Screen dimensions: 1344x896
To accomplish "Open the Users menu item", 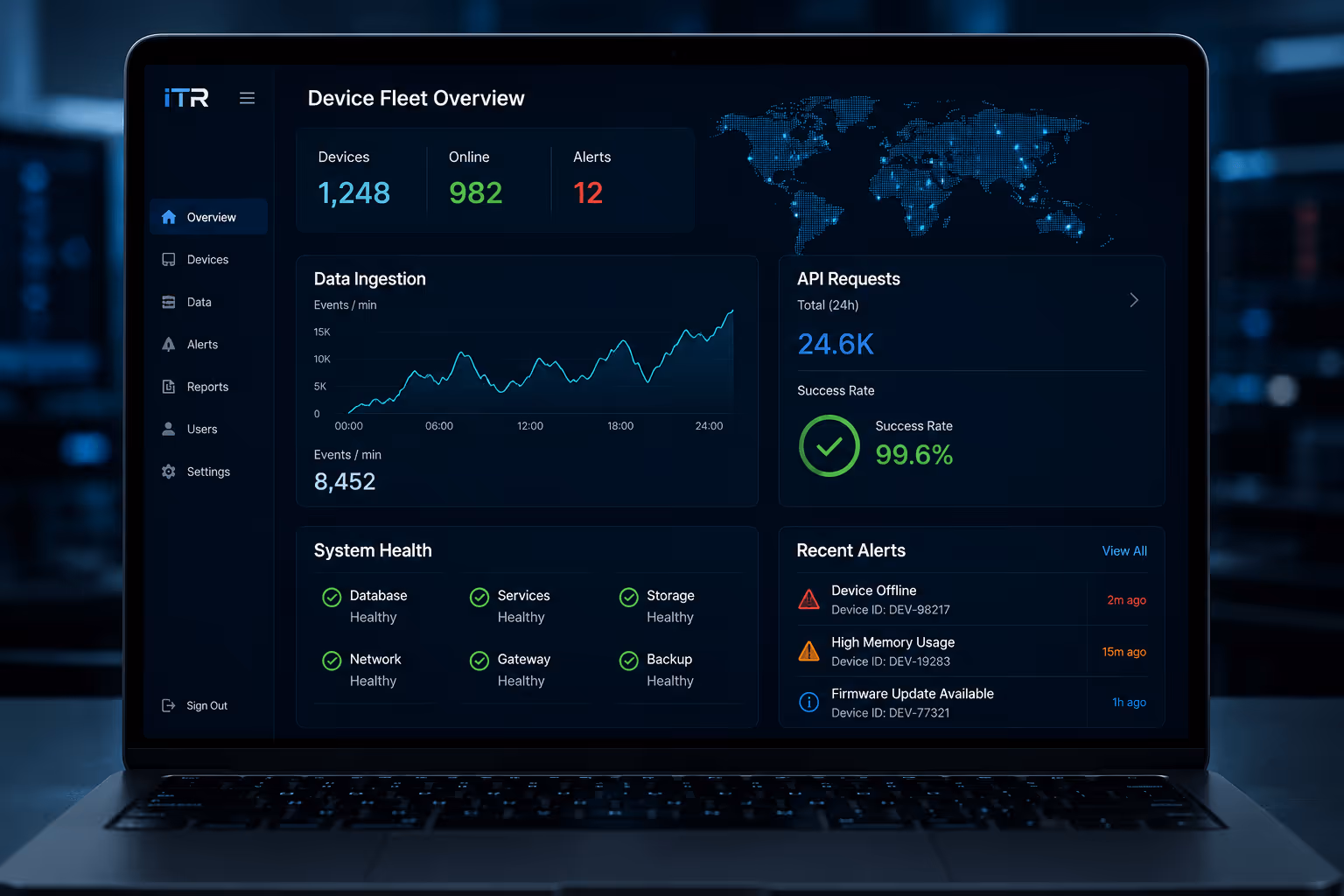I will (208, 429).
